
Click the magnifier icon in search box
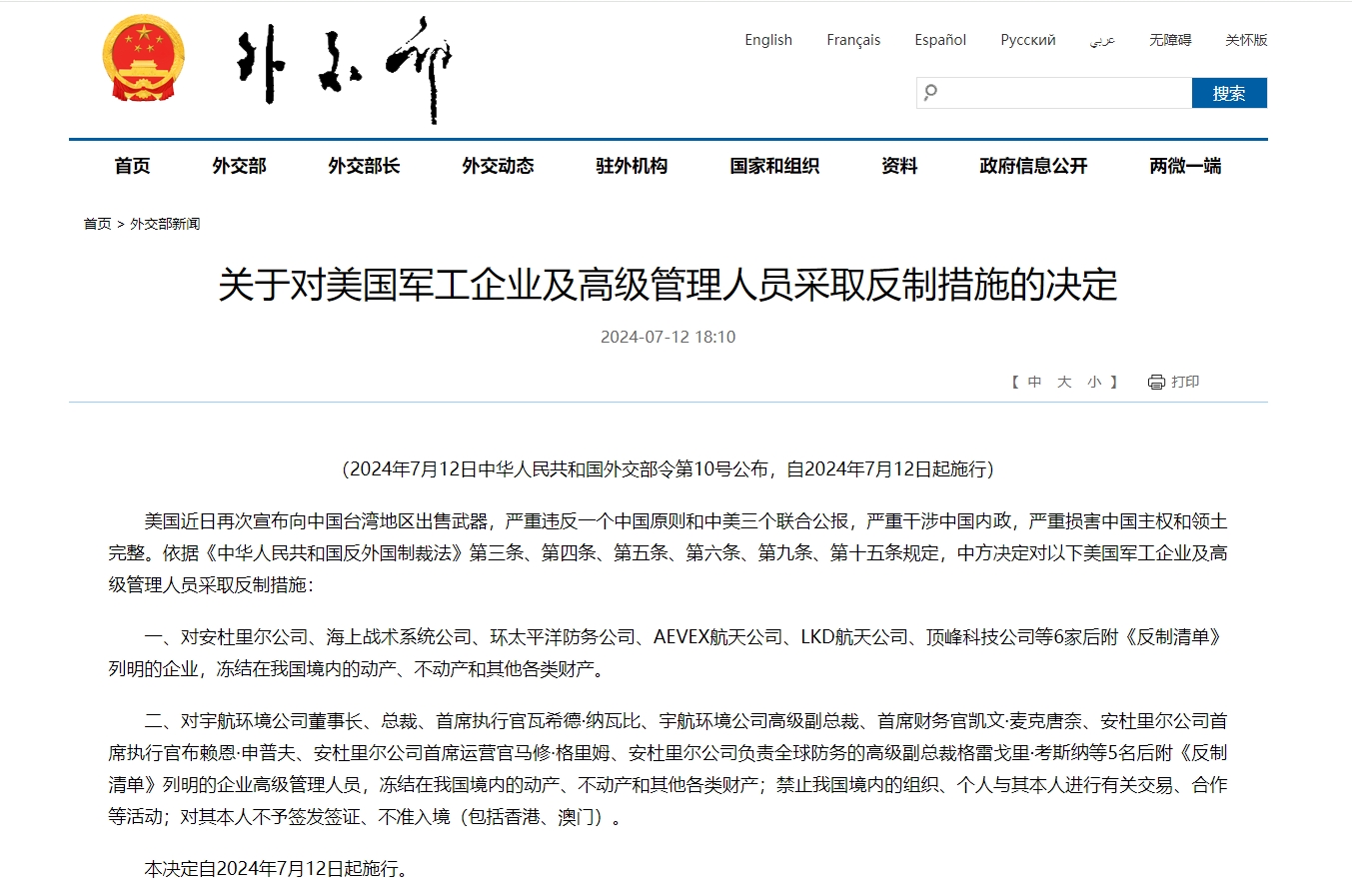click(x=931, y=93)
